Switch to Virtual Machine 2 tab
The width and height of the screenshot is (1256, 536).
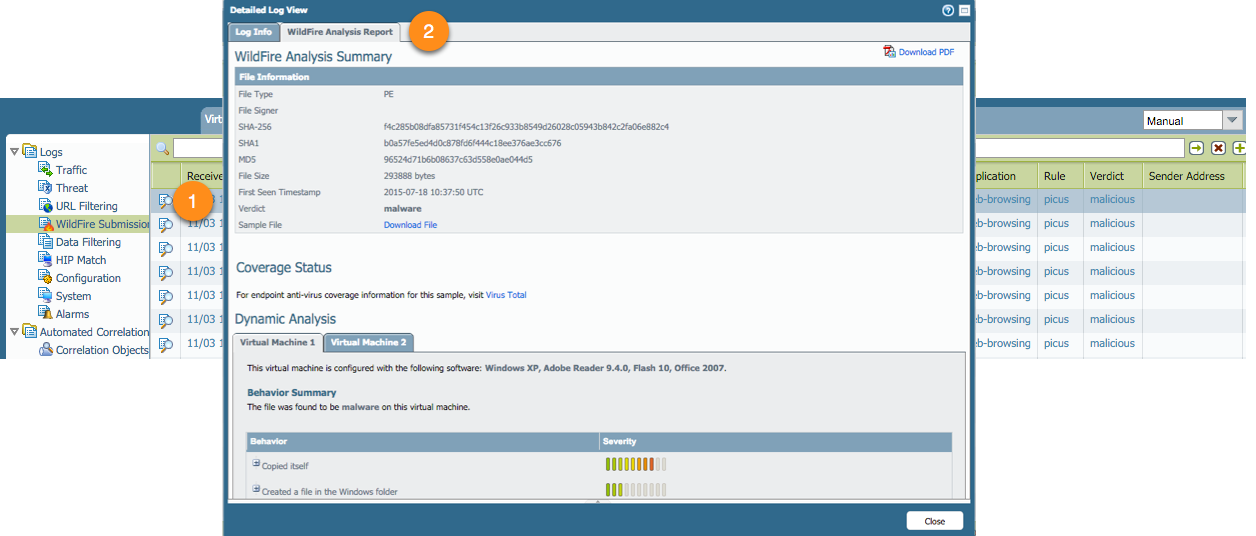tap(368, 342)
